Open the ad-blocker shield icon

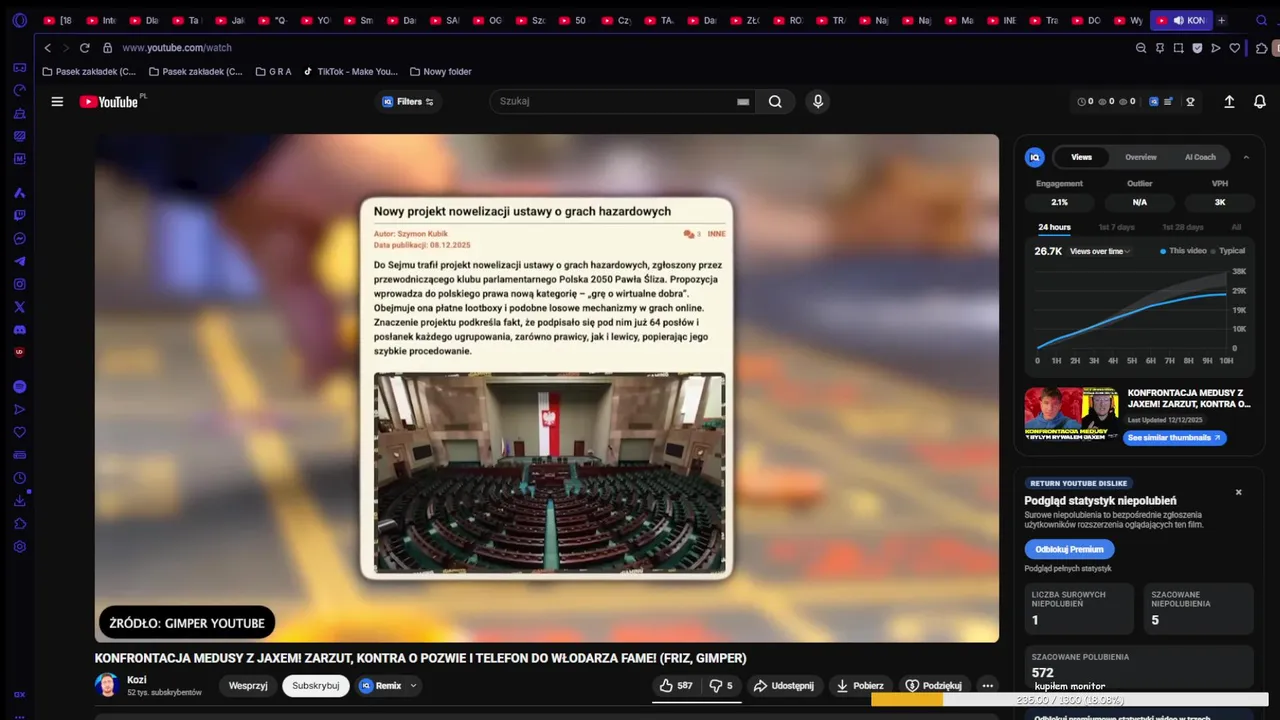click(1198, 48)
